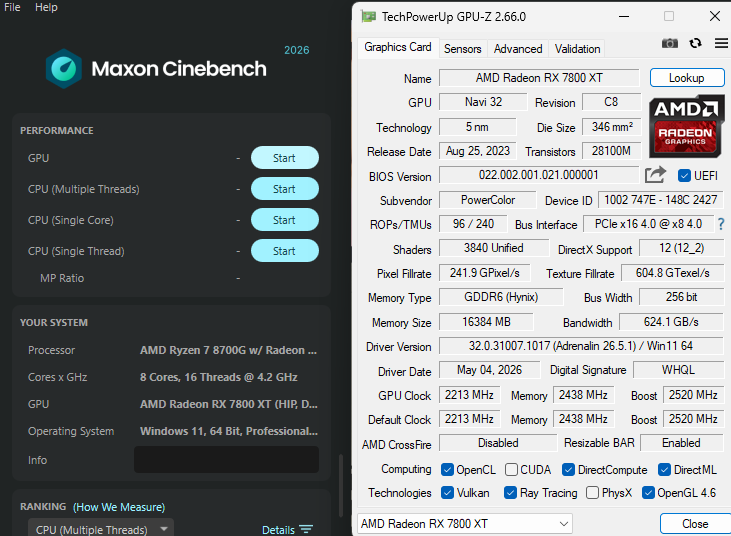731x536 pixels.
Task: Click the Cores x GHz value 8 Cores, 16 Threads
Action: pyautogui.click(x=219, y=377)
